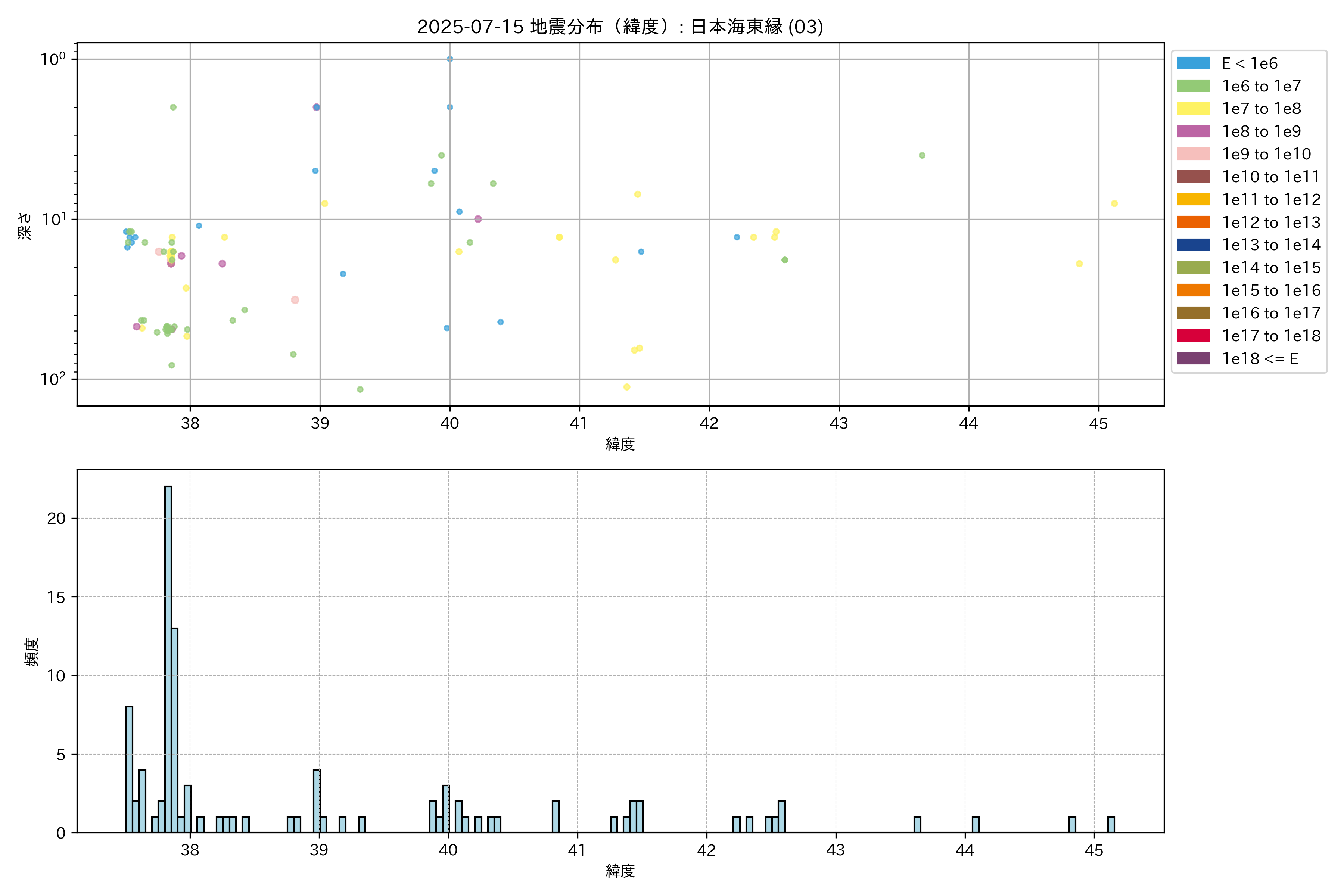The width and height of the screenshot is (1344, 896).
Task: Click the red 1e17 to 1e18 legend swatch
Action: click(x=1192, y=335)
